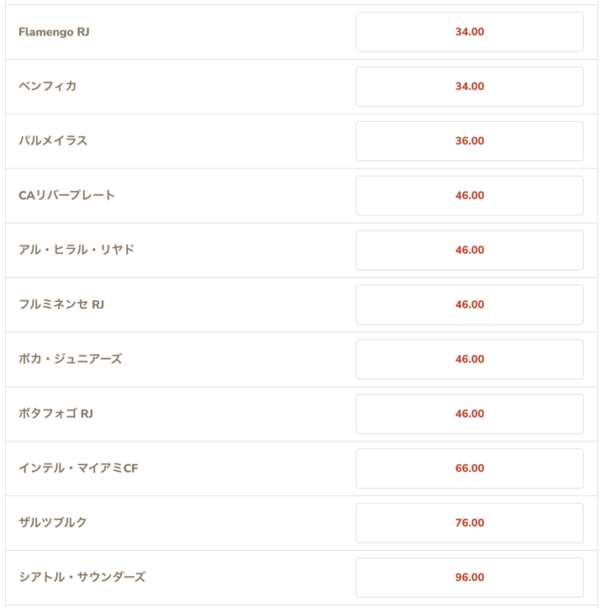Image resolution: width=600 pixels, height=608 pixels.
Task: Click the アル・ヒラル・リヤド team label
Action: click(76, 250)
